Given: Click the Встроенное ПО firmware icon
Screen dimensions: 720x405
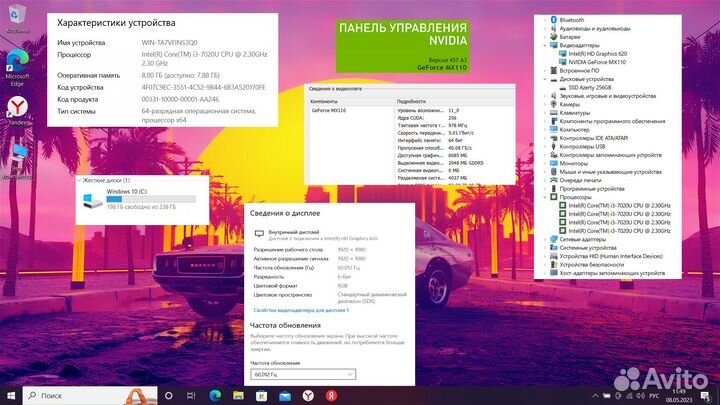Looking at the screenshot, I should 554,71.
